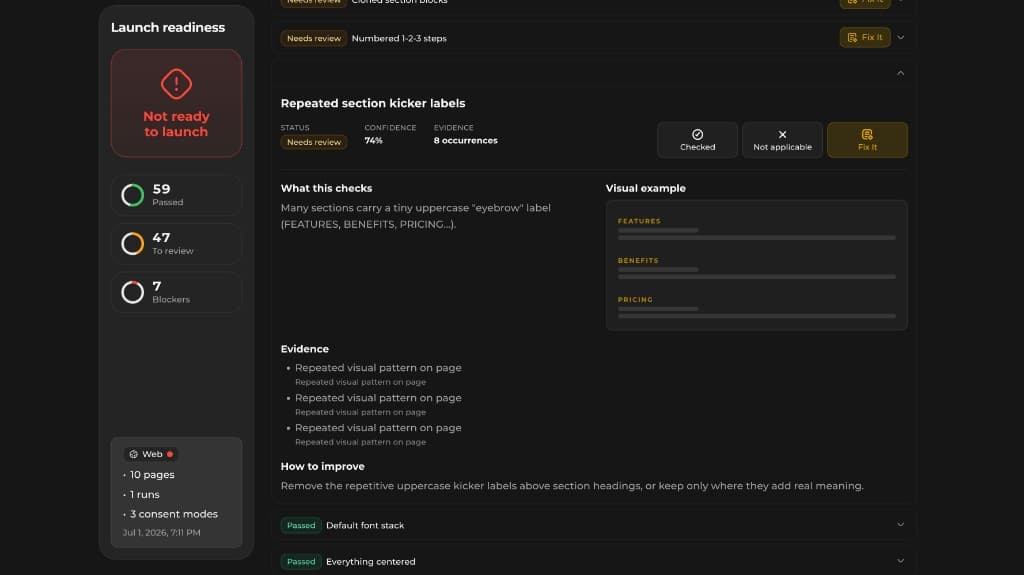Screen dimensions: 1024x575
Task: Open the 47 To review summary card
Action: pyautogui.click(x=176, y=244)
